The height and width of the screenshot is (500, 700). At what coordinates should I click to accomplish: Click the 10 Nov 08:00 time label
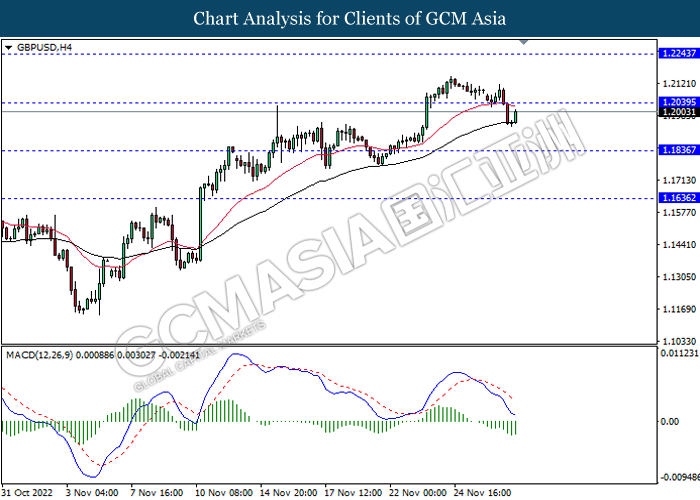coord(224,492)
